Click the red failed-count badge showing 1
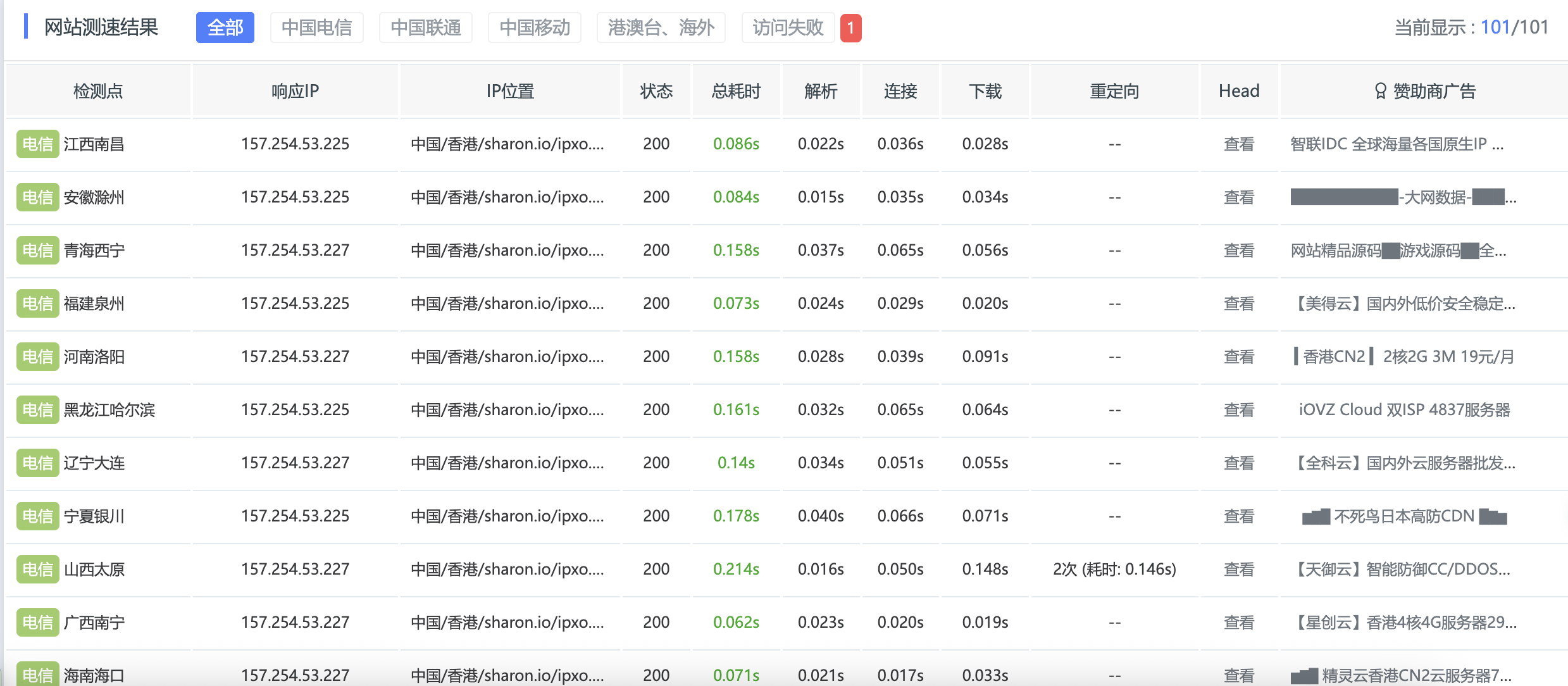The image size is (1568, 686). (x=850, y=28)
